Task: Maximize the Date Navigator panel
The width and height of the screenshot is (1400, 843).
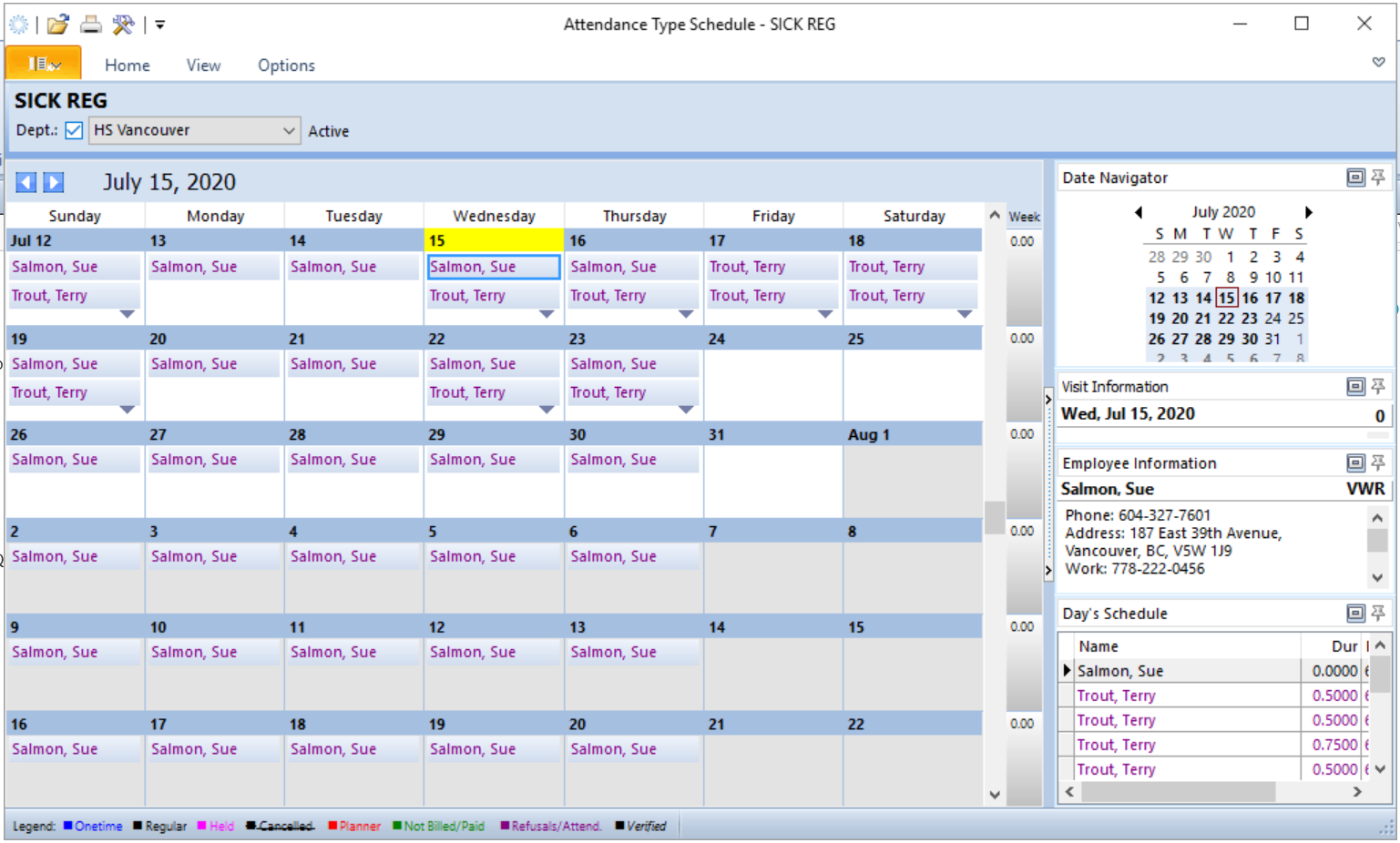Action: click(1355, 178)
